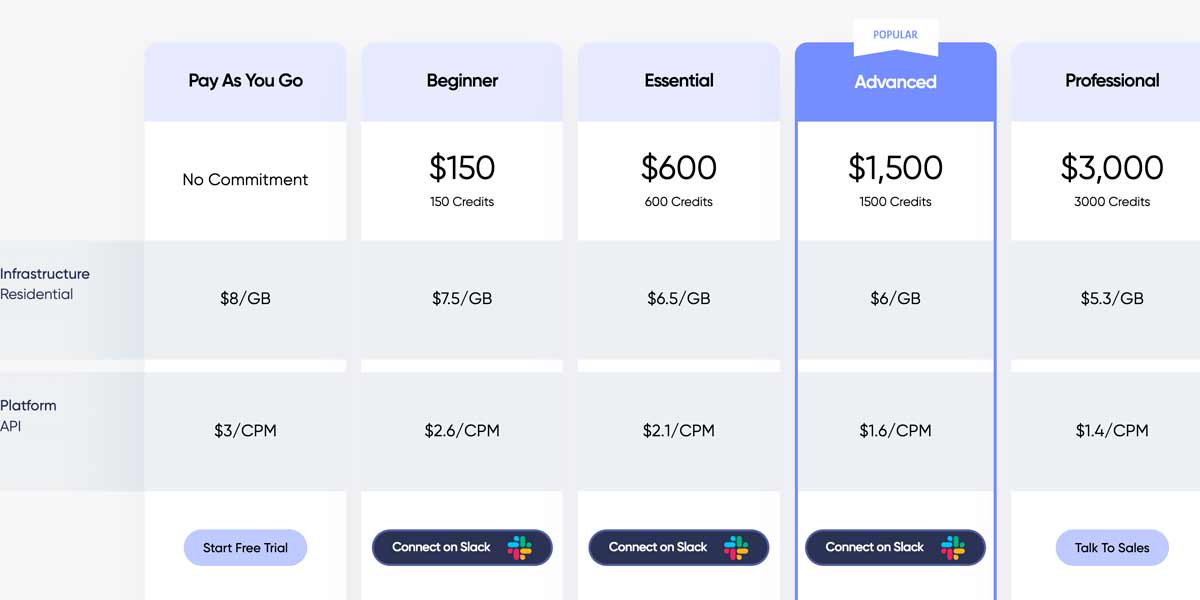Image resolution: width=1200 pixels, height=600 pixels.
Task: Select the Beginner plan header
Action: click(462, 81)
